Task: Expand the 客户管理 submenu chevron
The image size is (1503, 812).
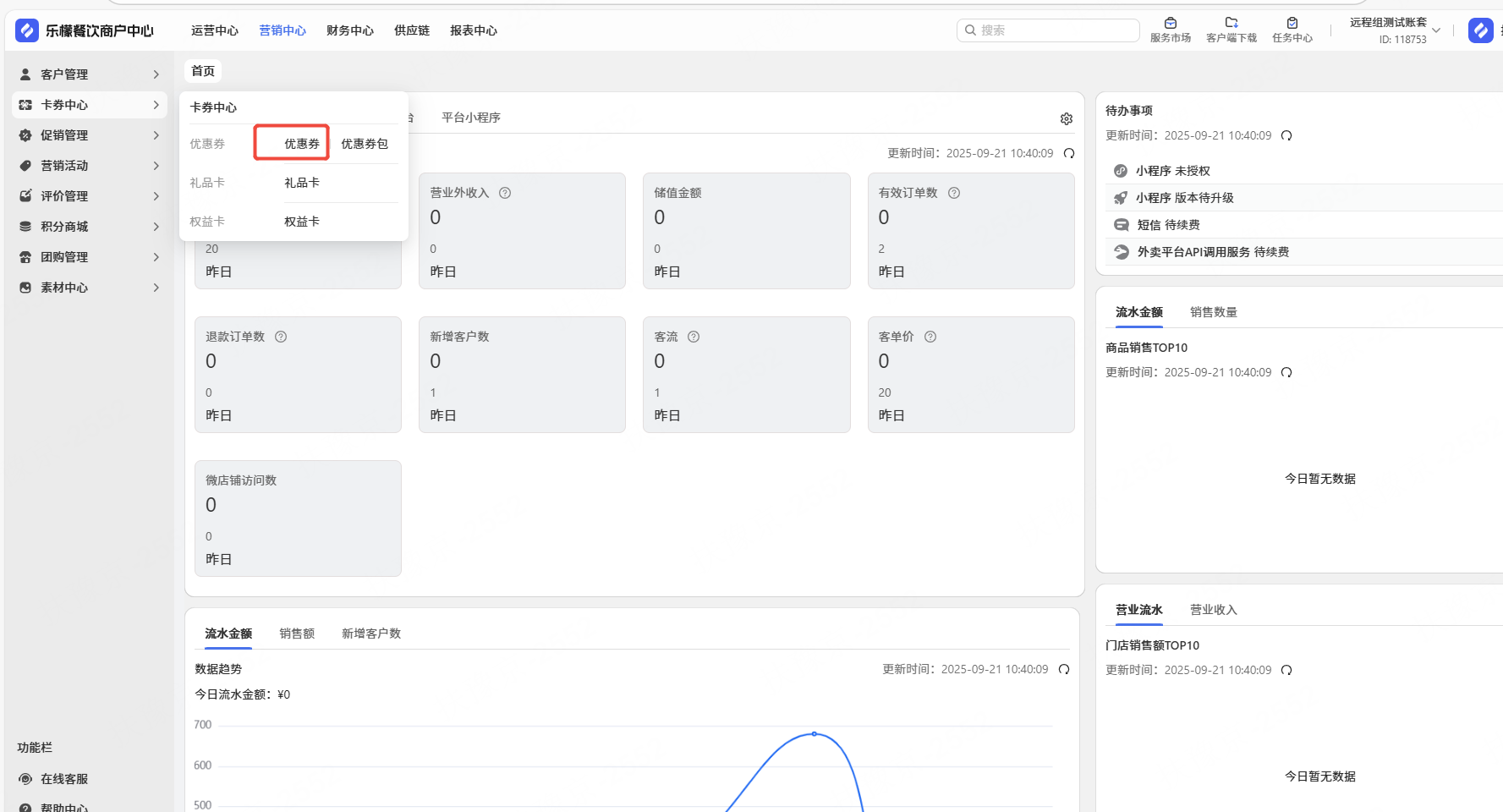Action: 156,74
